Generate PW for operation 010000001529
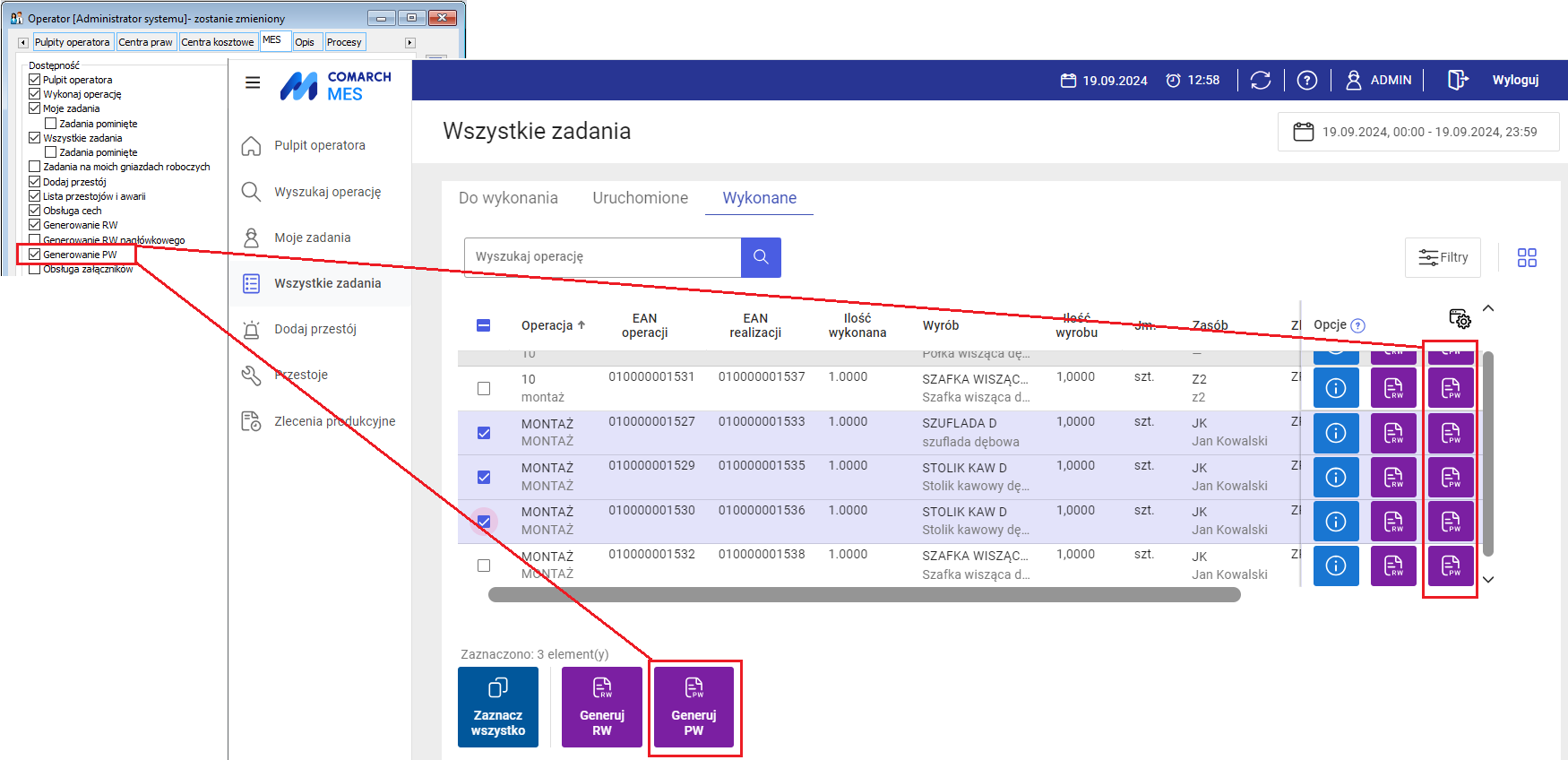1568x760 pixels. point(1451,477)
